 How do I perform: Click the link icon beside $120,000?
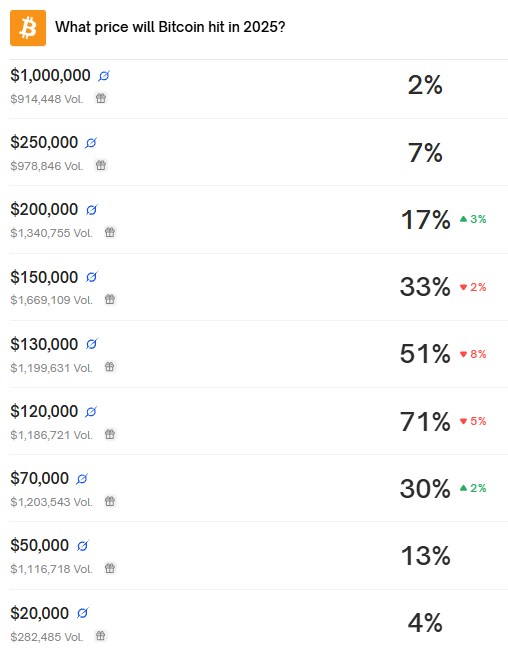(91, 412)
